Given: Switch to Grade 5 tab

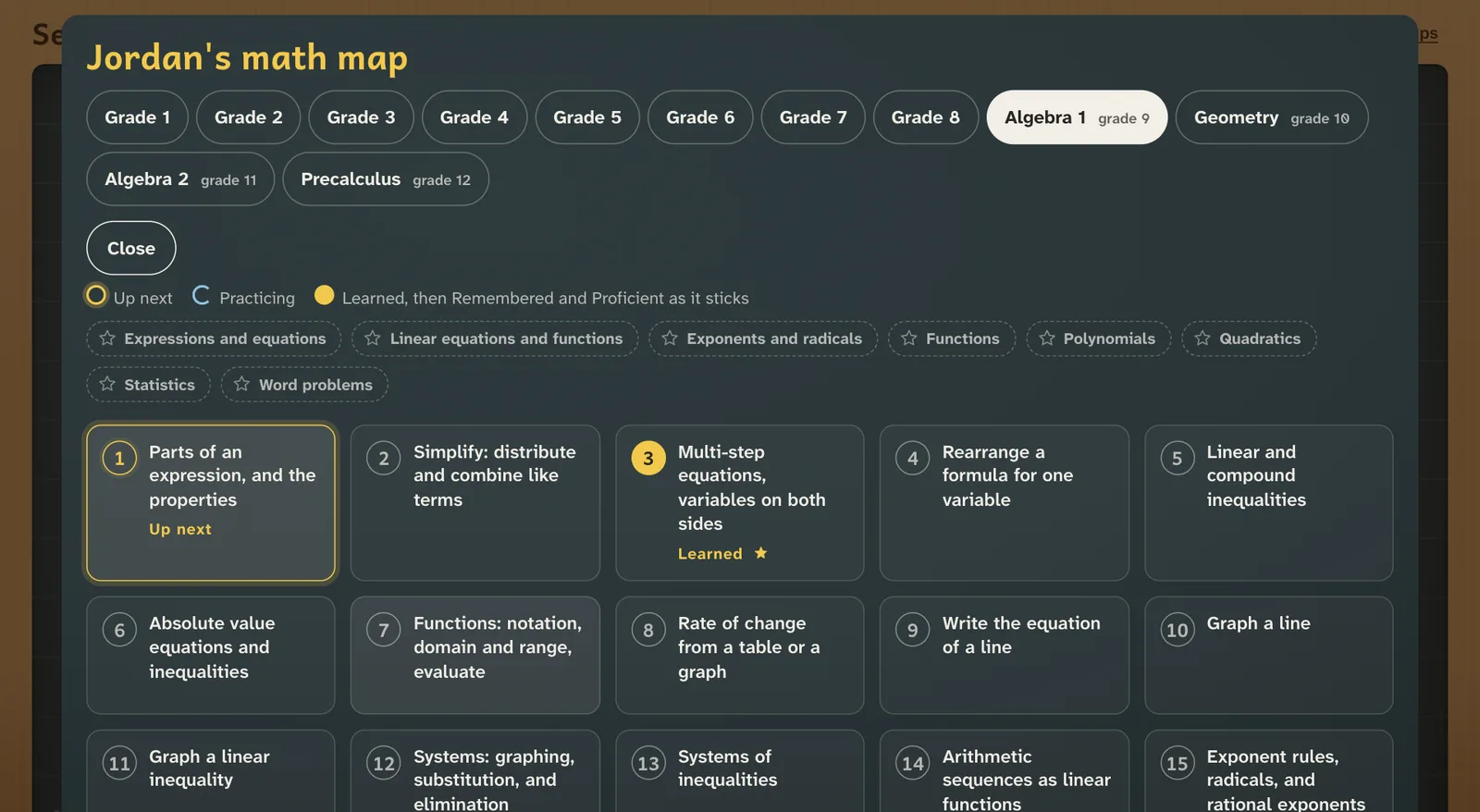Looking at the screenshot, I should 587,117.
